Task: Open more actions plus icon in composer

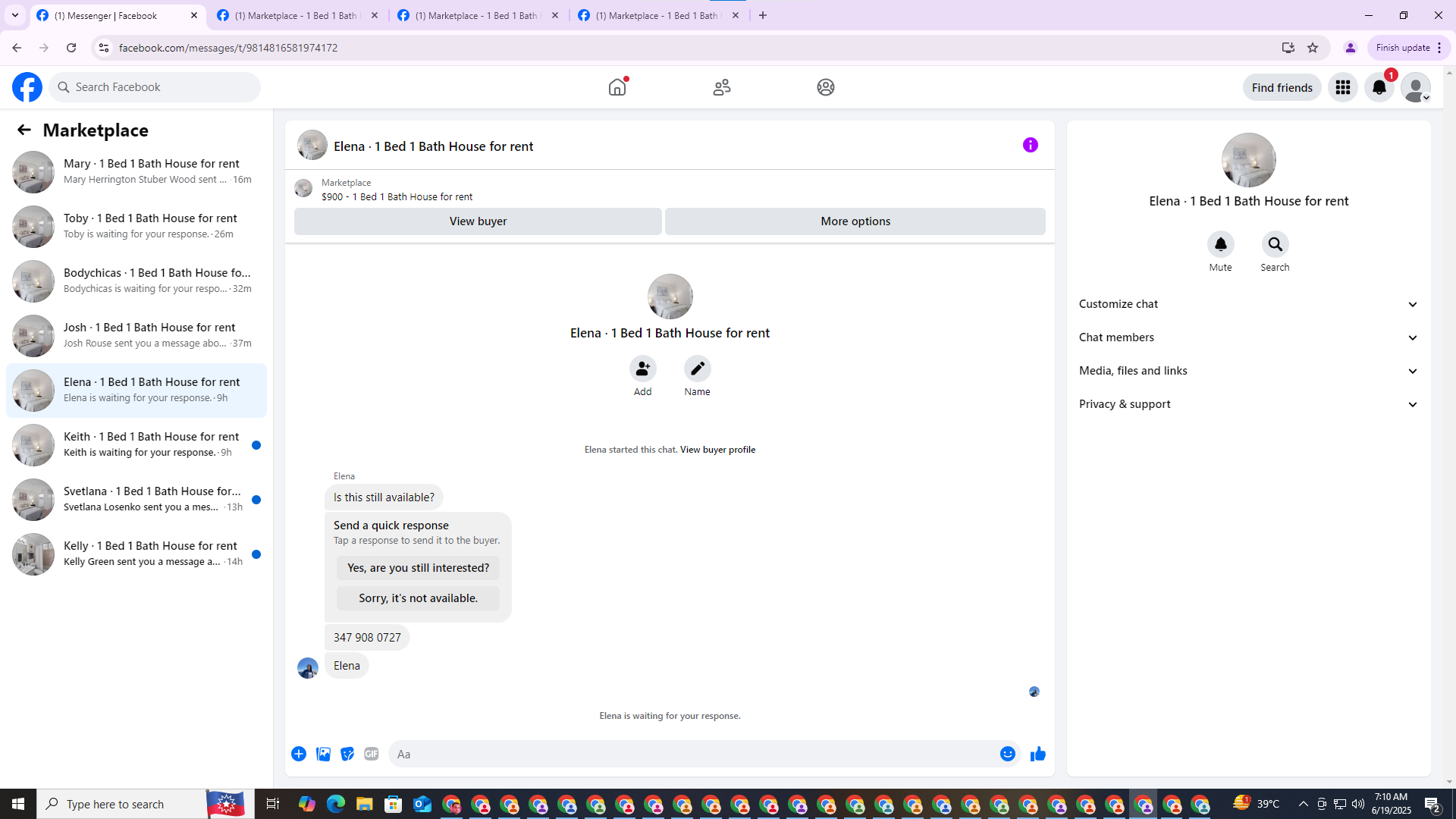Action: pyautogui.click(x=299, y=754)
